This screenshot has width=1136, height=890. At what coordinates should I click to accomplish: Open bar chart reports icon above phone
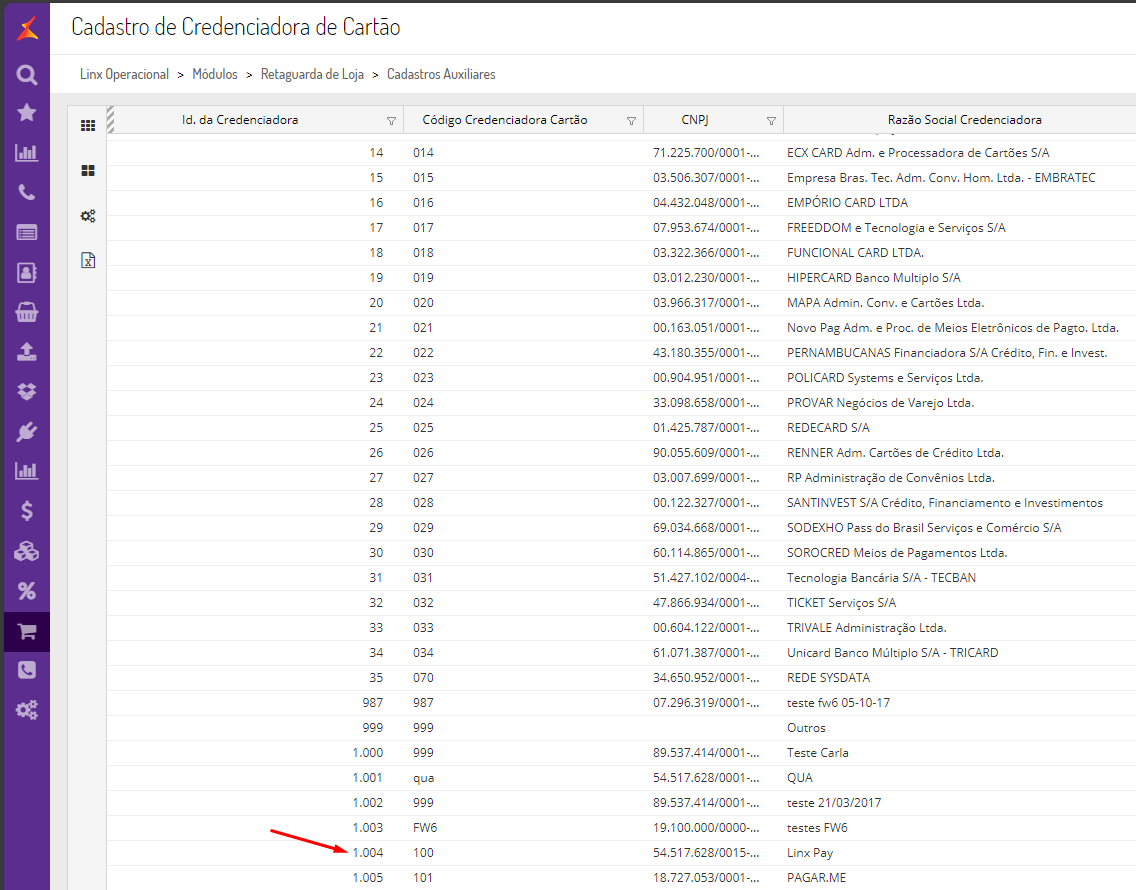click(x=27, y=153)
